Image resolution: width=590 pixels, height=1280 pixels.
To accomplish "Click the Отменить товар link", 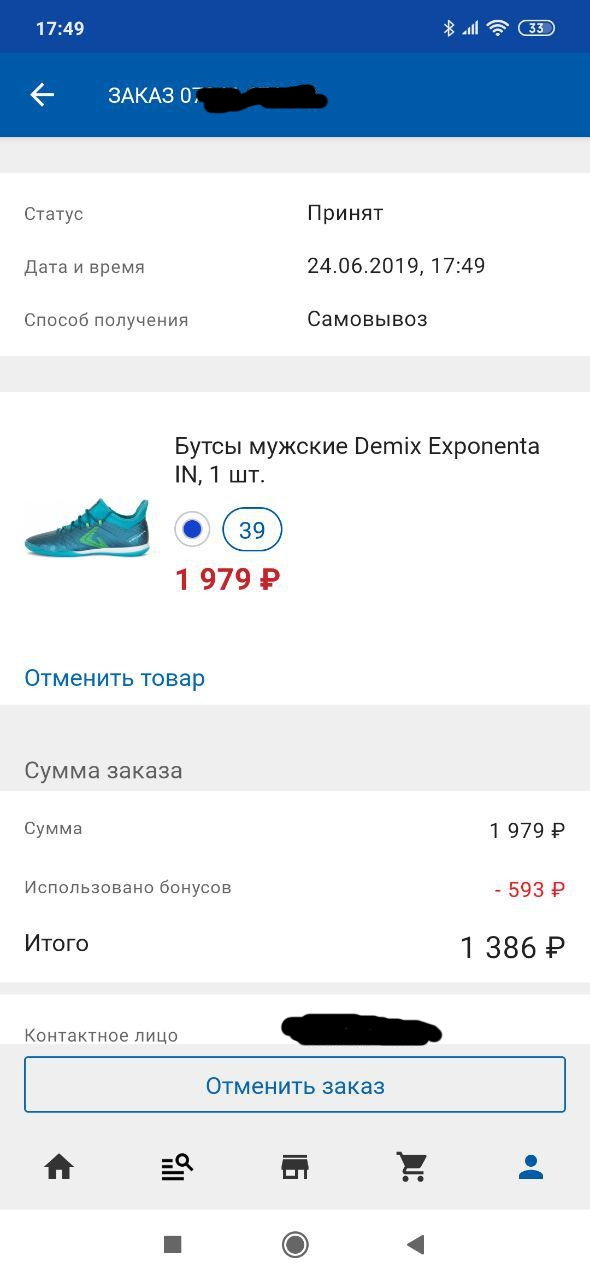I will tap(115, 678).
